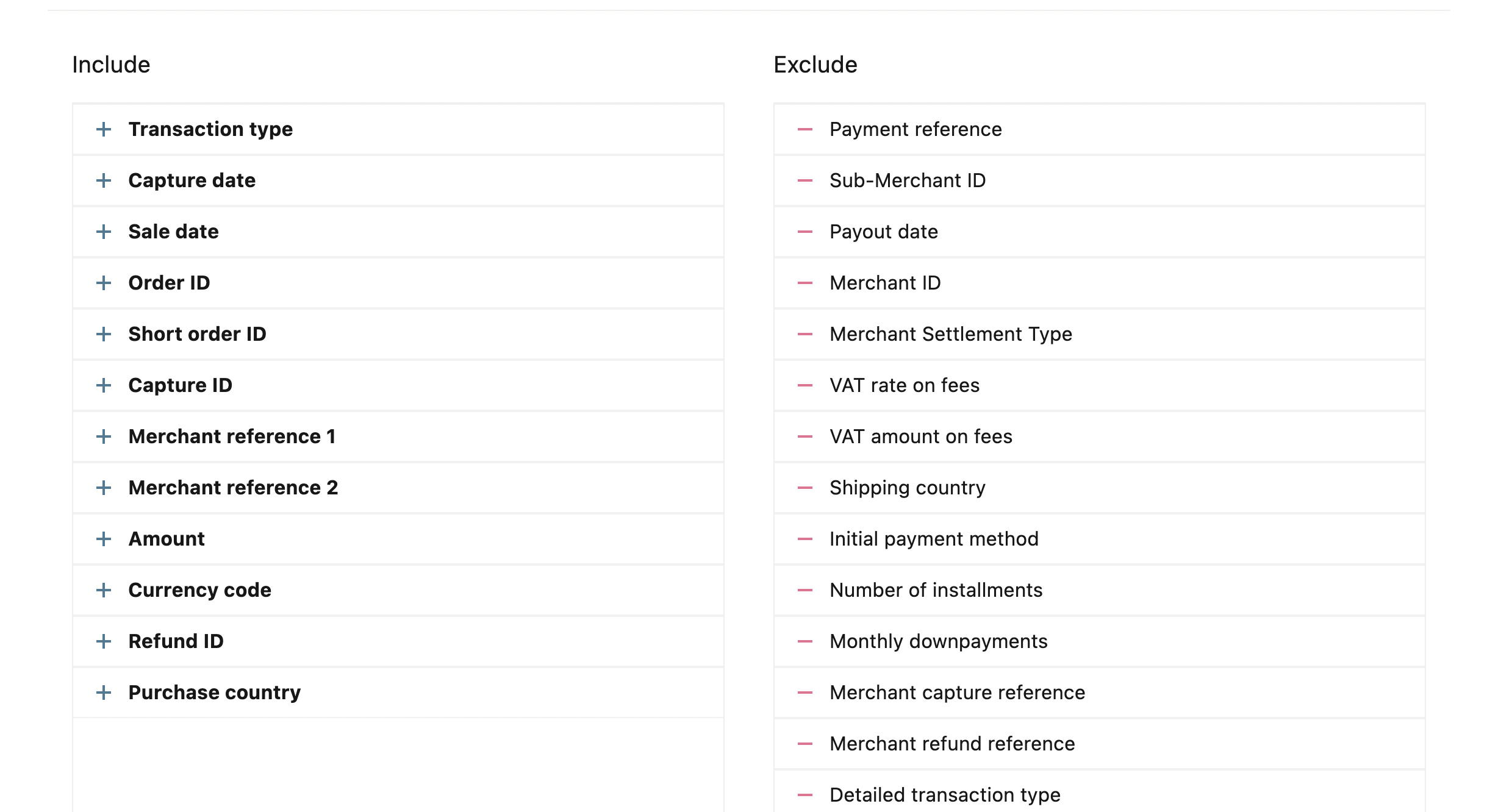Image resolution: width=1487 pixels, height=812 pixels.
Task: Click the minus icon next to Shipping country
Action: pos(805,488)
